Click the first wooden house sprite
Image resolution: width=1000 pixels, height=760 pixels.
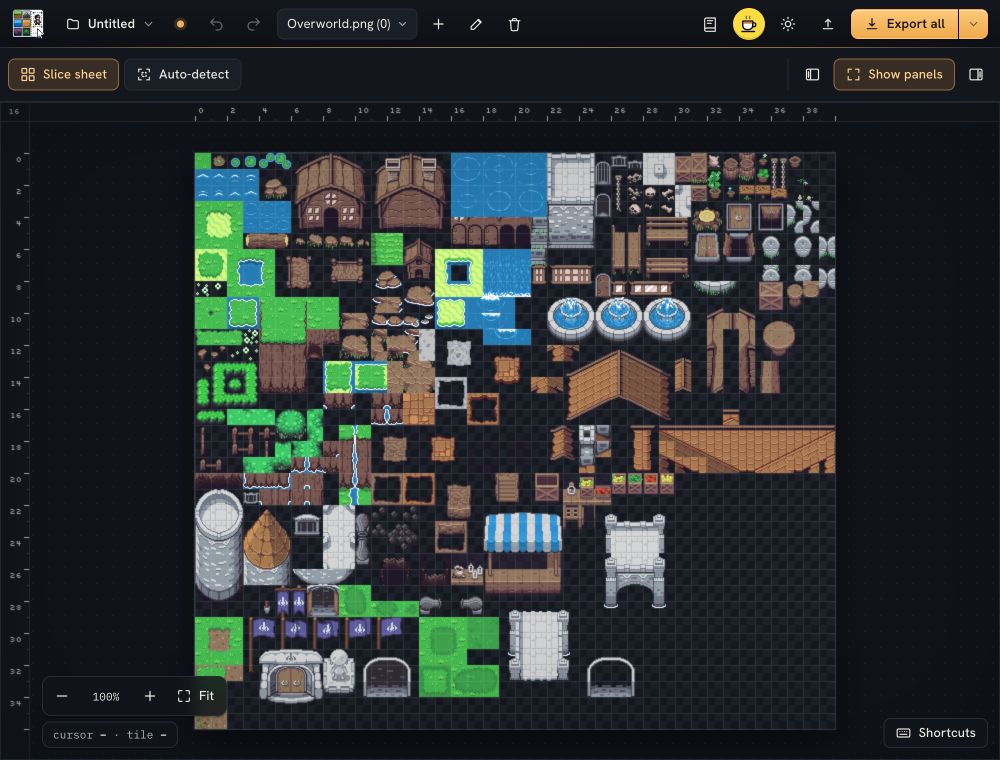(x=330, y=193)
